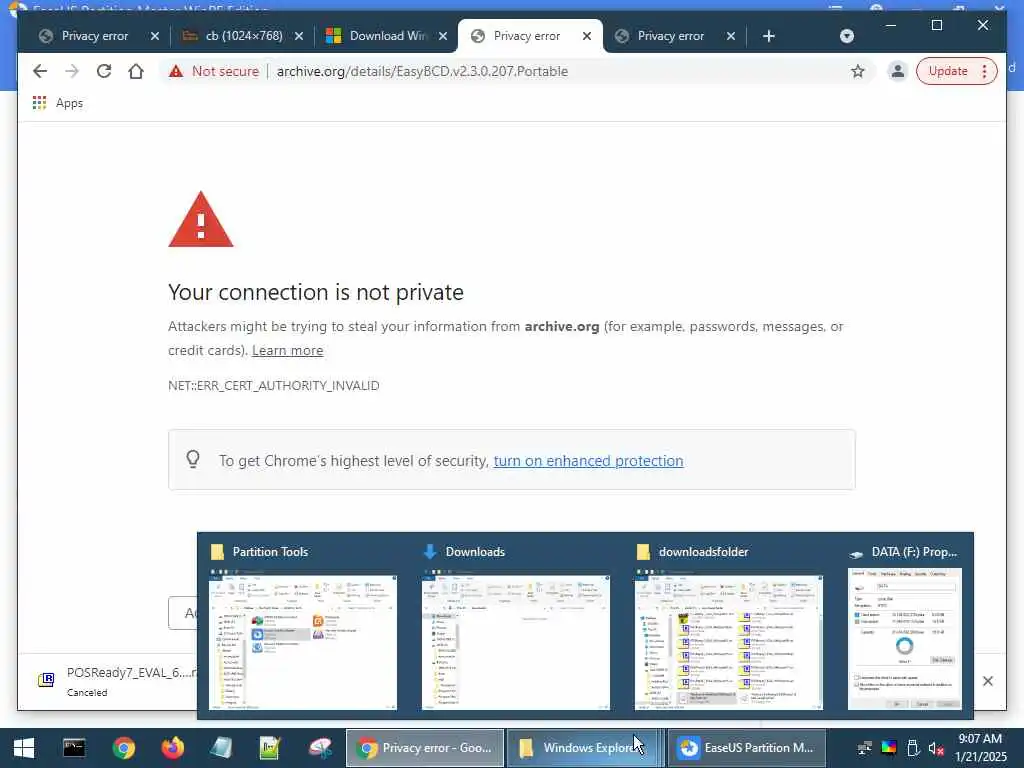Click the Windows Explorer taskbar button
1024x768 pixels.
point(584,748)
